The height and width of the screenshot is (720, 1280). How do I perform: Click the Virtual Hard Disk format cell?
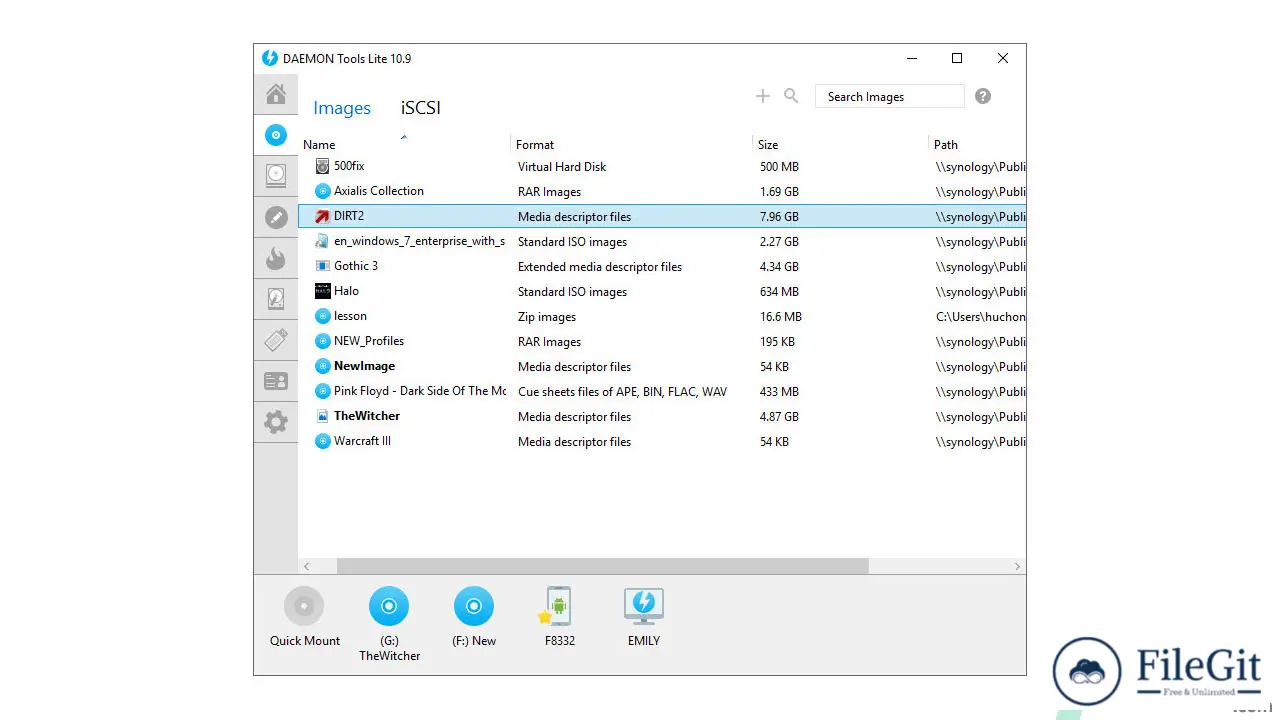tap(562, 167)
